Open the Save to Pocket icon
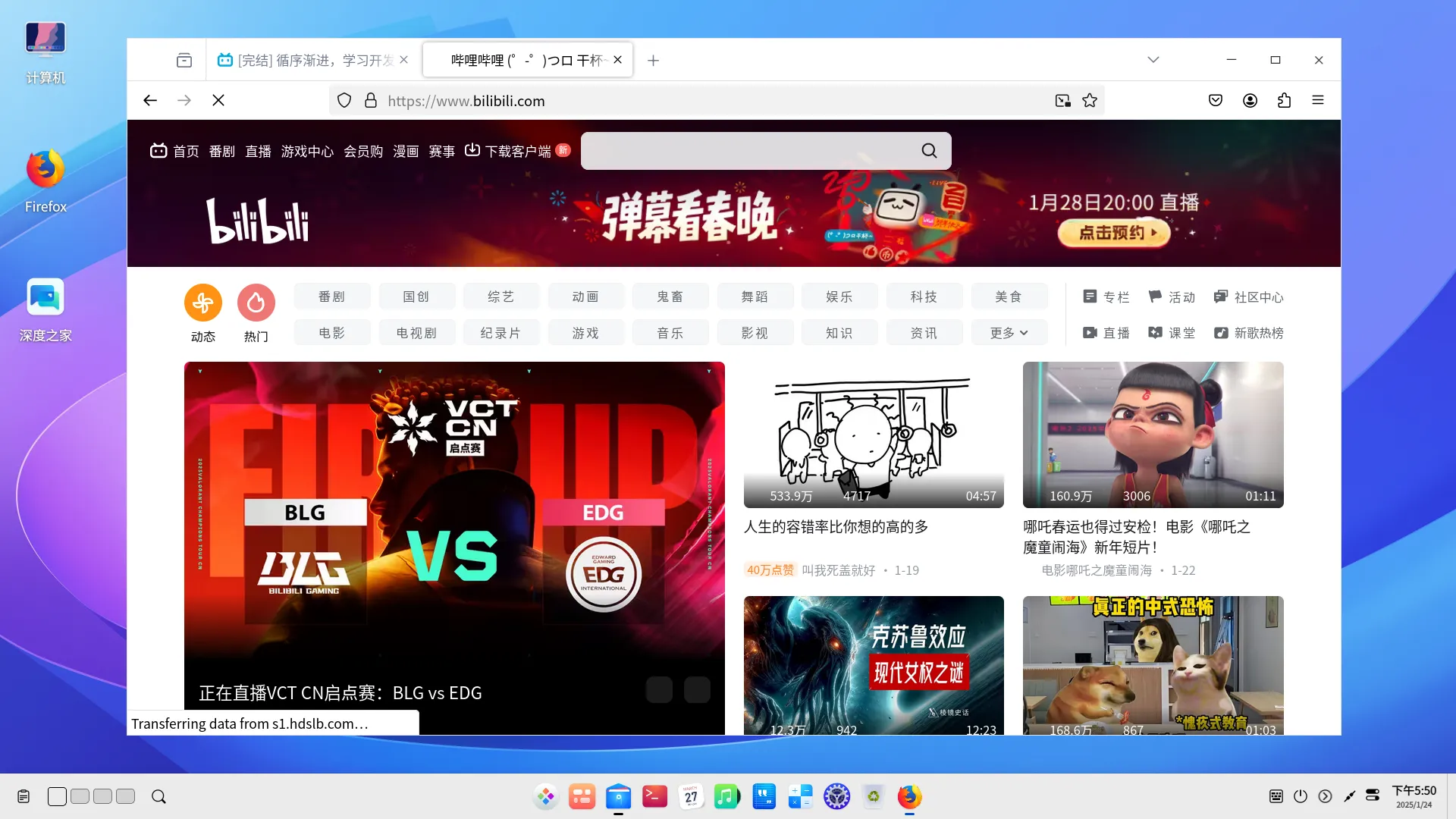This screenshot has height=819, width=1456. point(1216,100)
